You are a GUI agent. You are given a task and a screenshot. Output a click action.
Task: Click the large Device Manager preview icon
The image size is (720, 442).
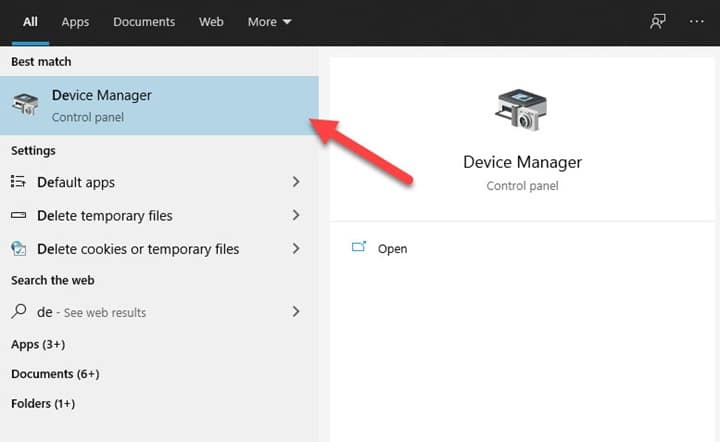click(521, 110)
